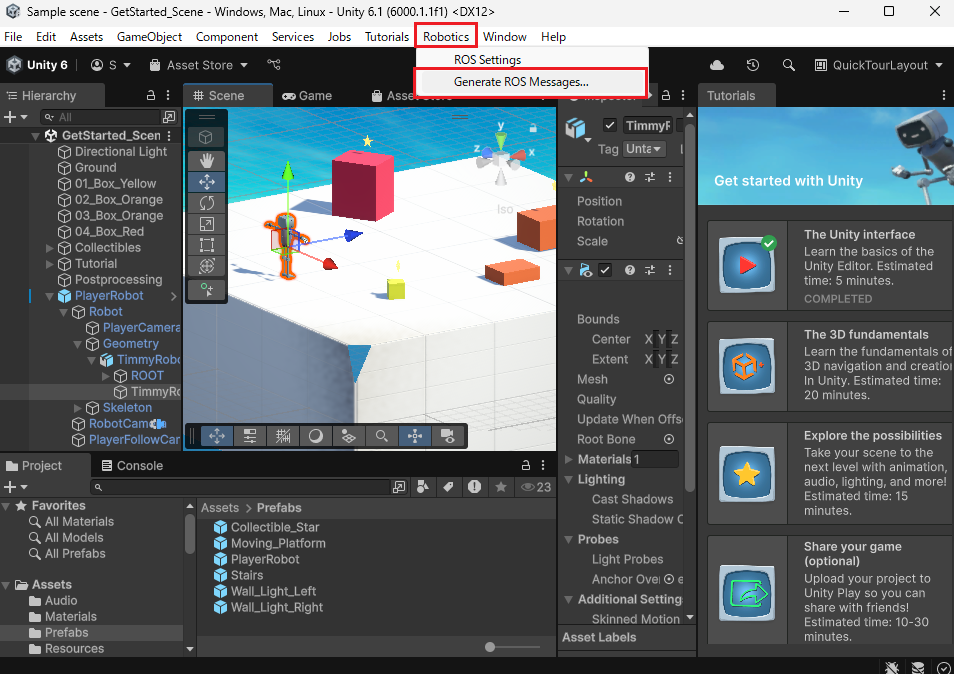The width and height of the screenshot is (954, 674).
Task: Open the Undo history icon
Action: click(x=753, y=65)
